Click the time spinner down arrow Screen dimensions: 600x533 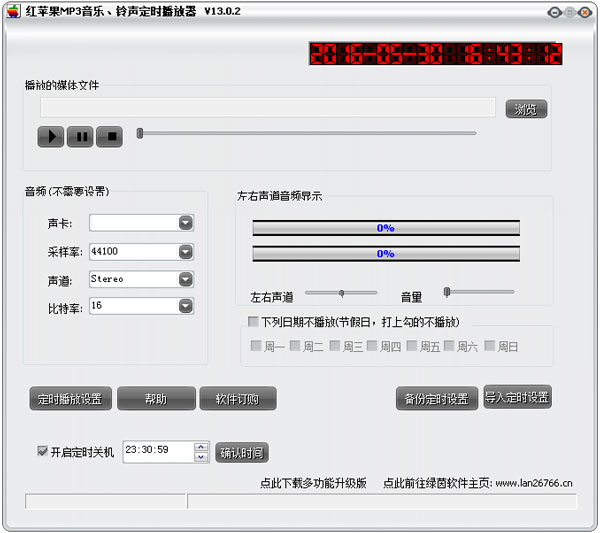point(201,456)
